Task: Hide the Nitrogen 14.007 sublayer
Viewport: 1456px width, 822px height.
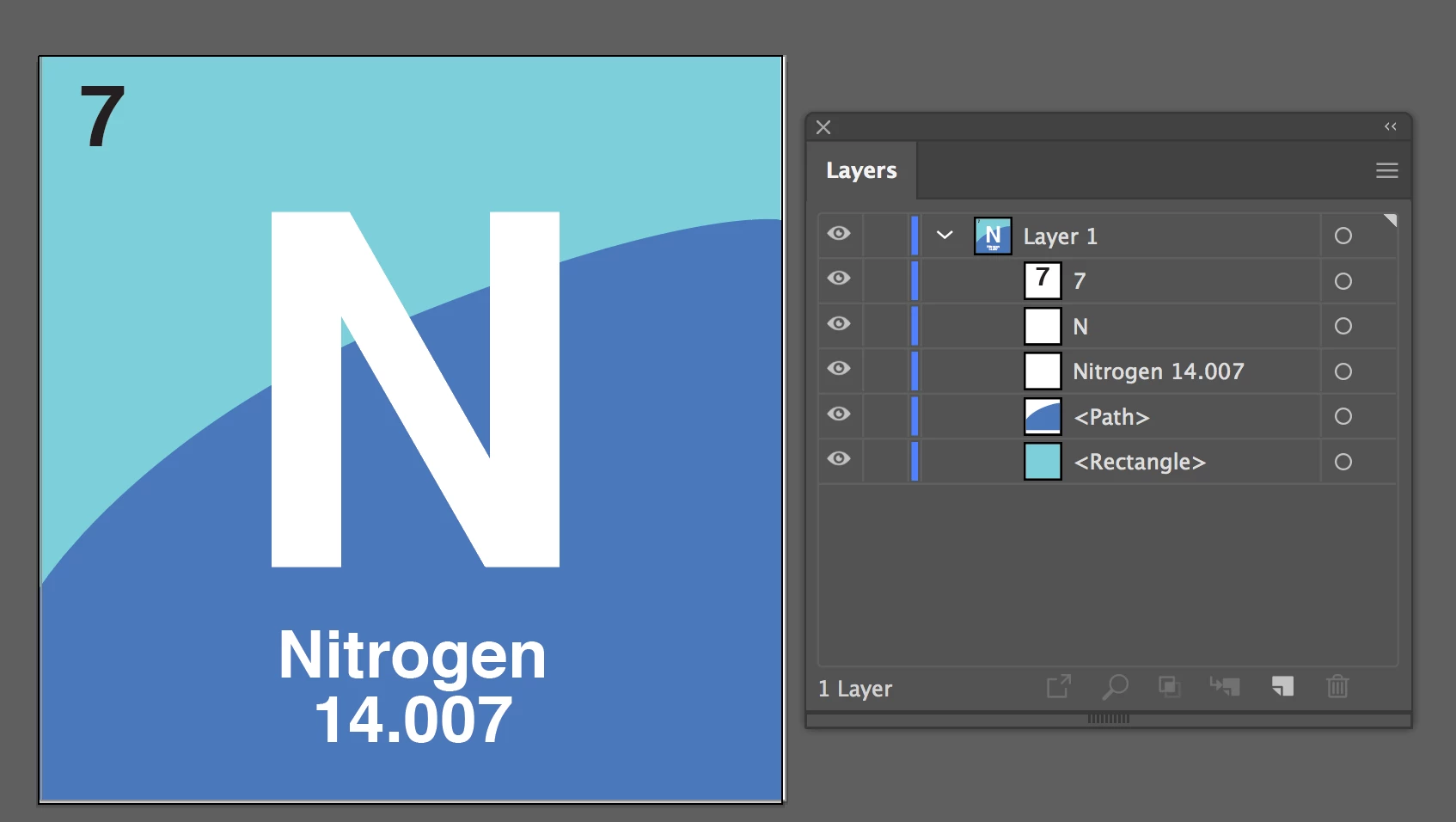Action: [839, 369]
